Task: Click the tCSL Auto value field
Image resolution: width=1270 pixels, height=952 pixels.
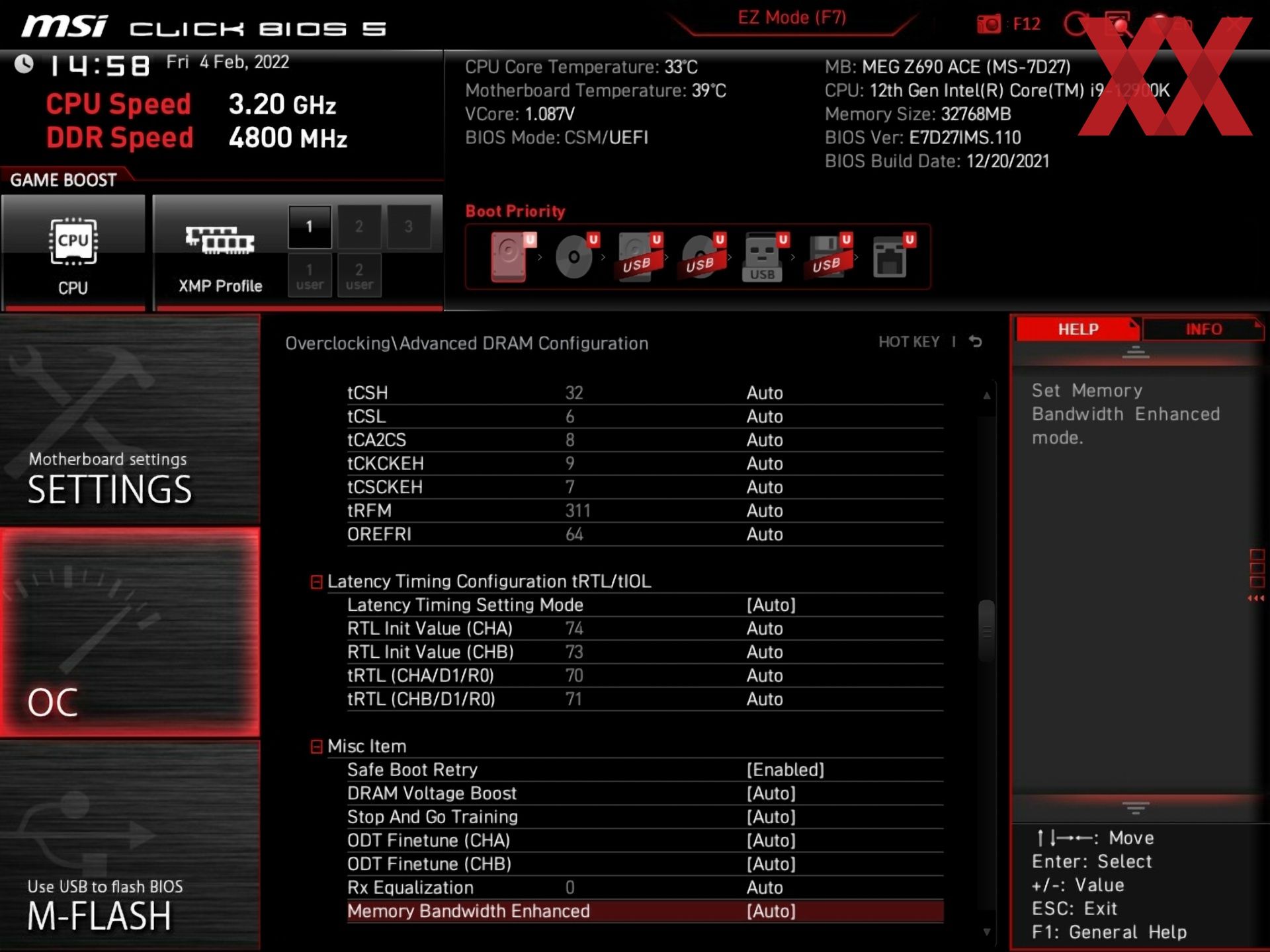Action: tap(765, 416)
